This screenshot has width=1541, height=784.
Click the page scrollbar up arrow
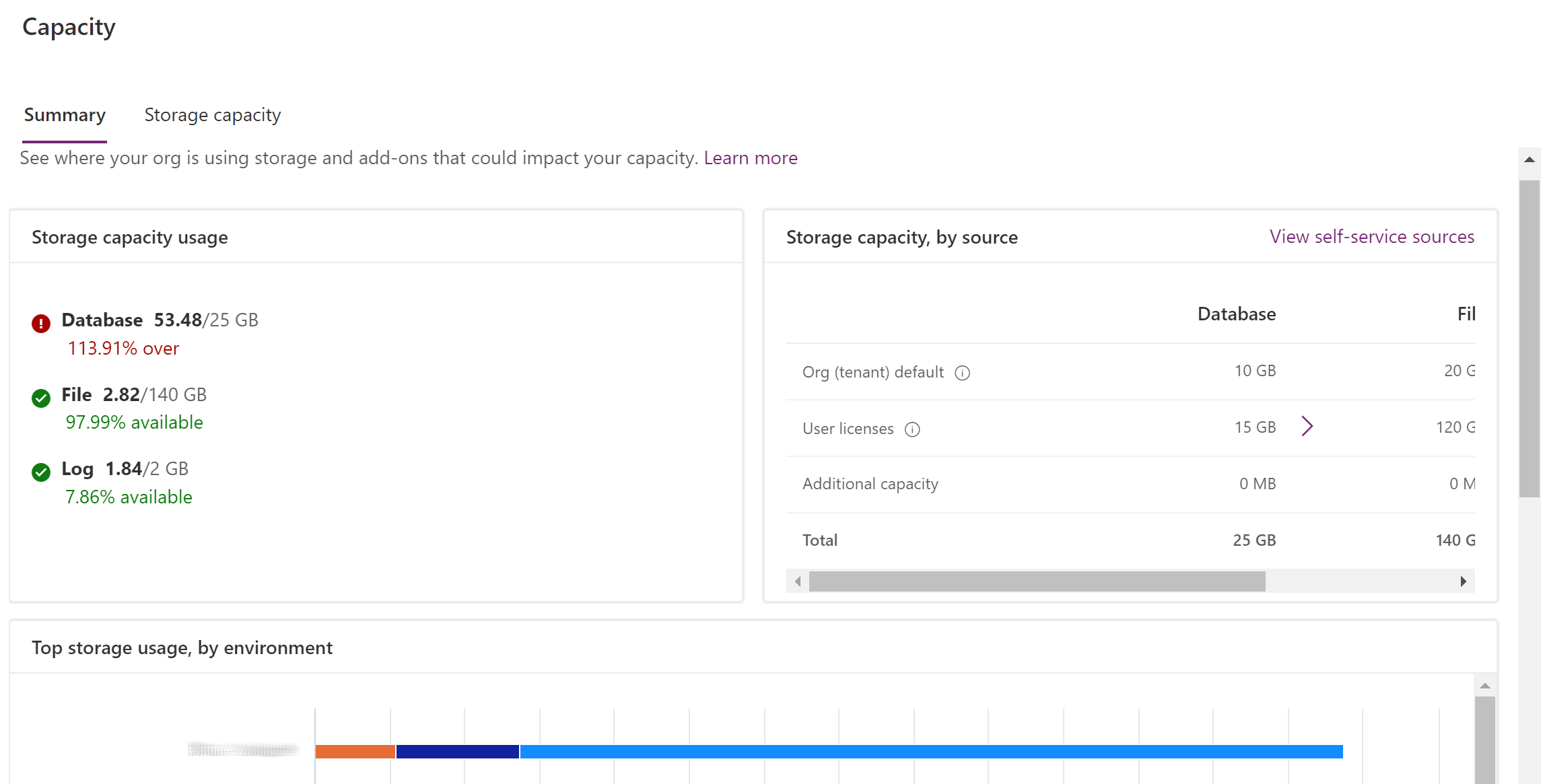pos(1530,160)
